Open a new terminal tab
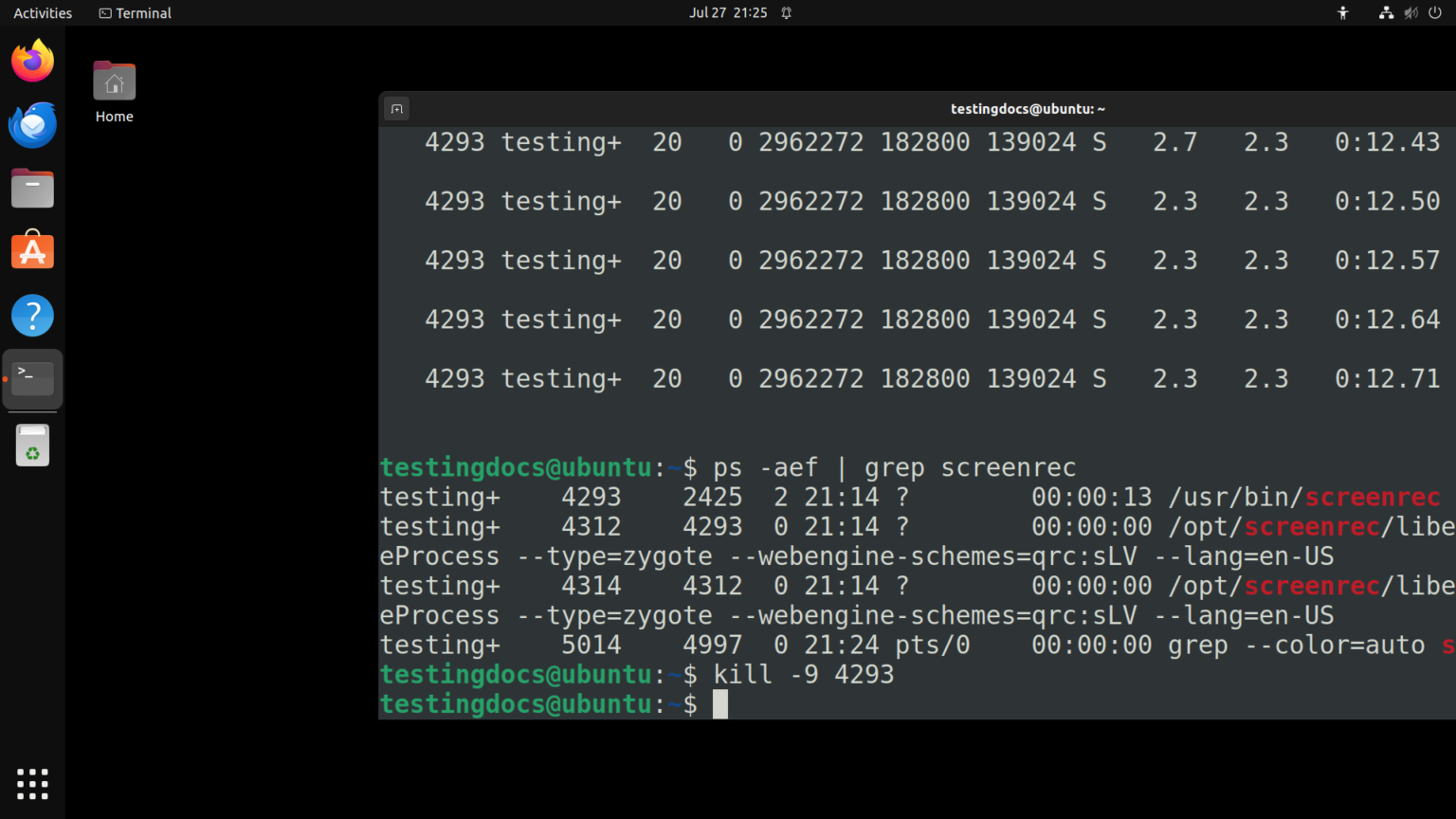 point(396,108)
